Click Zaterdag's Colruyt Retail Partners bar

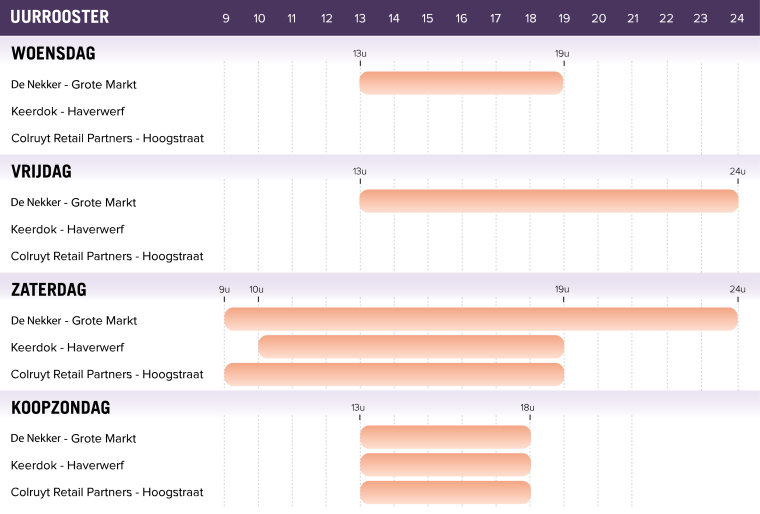[x=394, y=374]
